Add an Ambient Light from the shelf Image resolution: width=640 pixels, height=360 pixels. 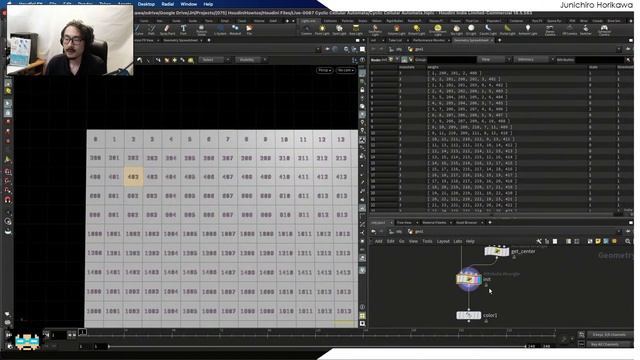(x=528, y=29)
